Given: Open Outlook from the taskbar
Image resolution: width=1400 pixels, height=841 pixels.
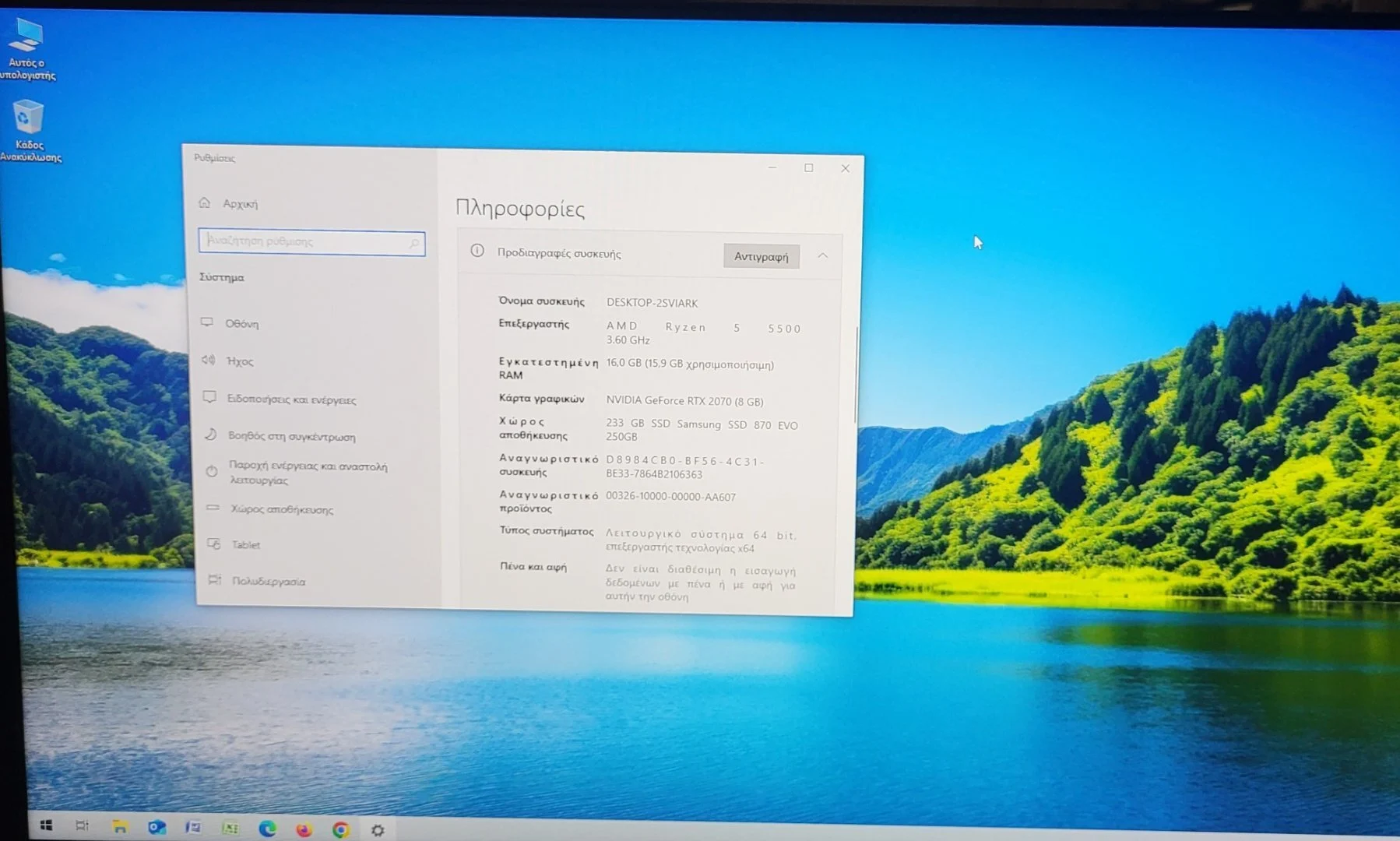Looking at the screenshot, I should [157, 827].
